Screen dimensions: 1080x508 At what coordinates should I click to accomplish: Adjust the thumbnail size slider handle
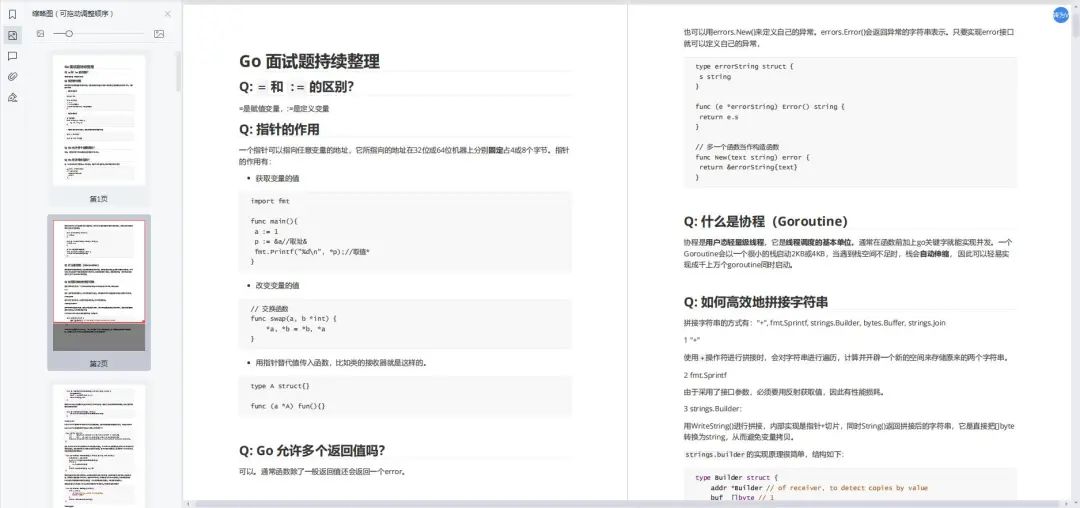[69, 33]
